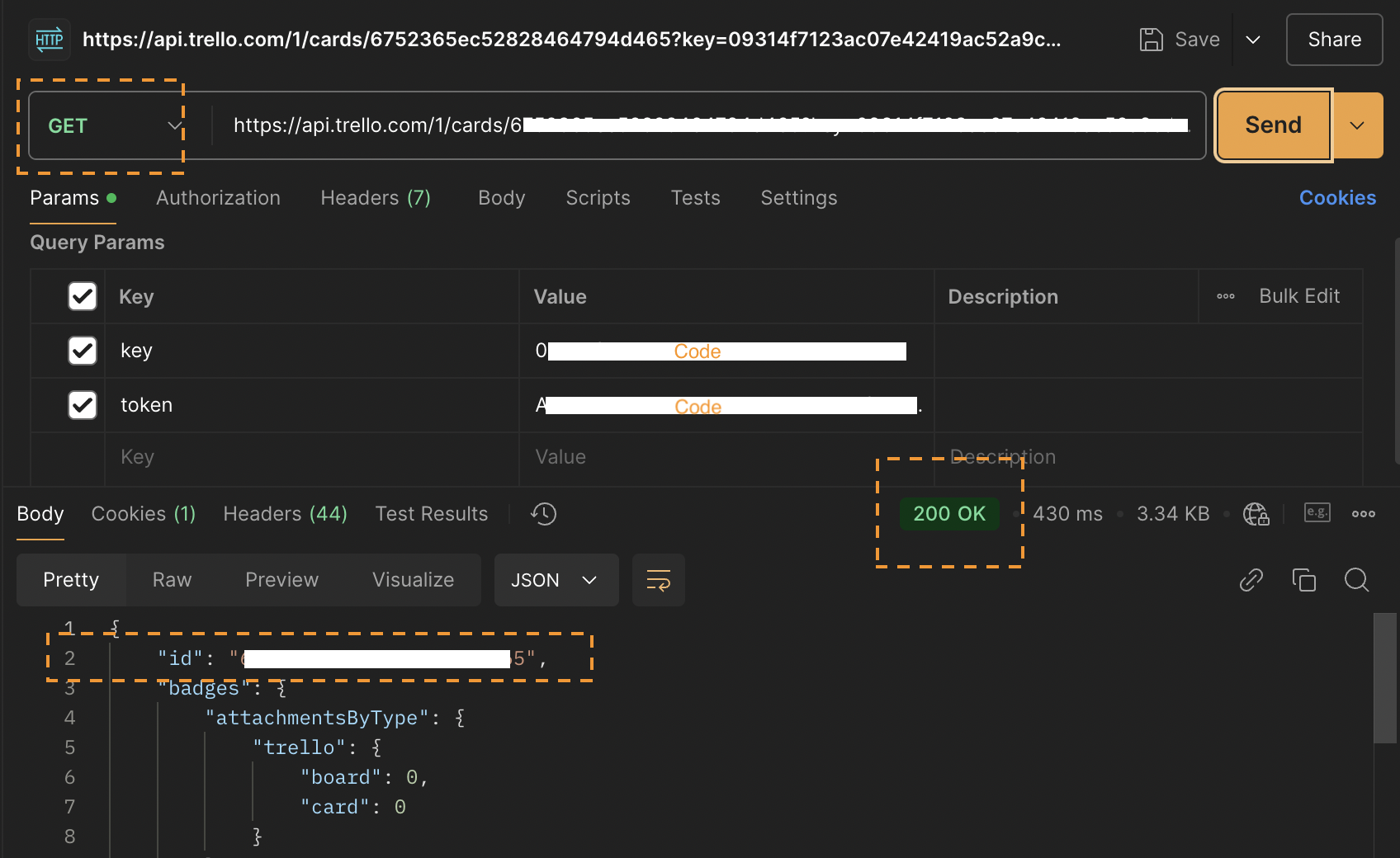
Task: Click Bulk Edit
Action: tap(1299, 296)
